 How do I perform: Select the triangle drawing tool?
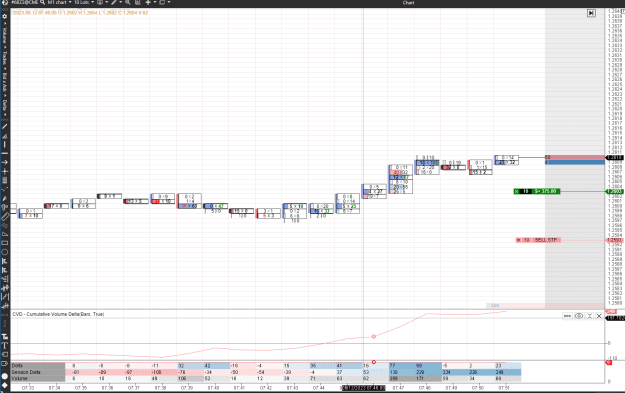(5, 234)
